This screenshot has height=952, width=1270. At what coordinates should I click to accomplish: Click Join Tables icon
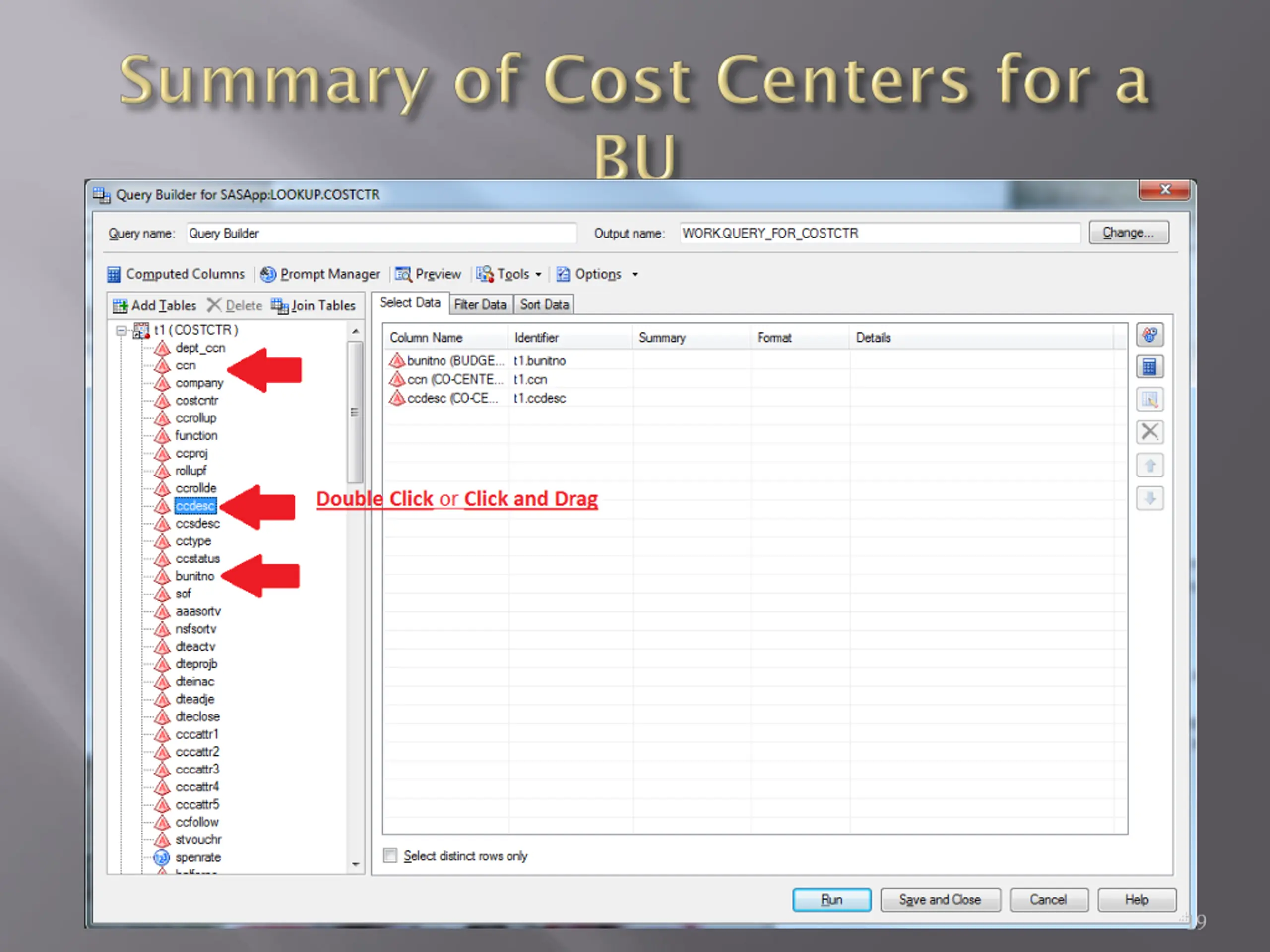coord(280,306)
